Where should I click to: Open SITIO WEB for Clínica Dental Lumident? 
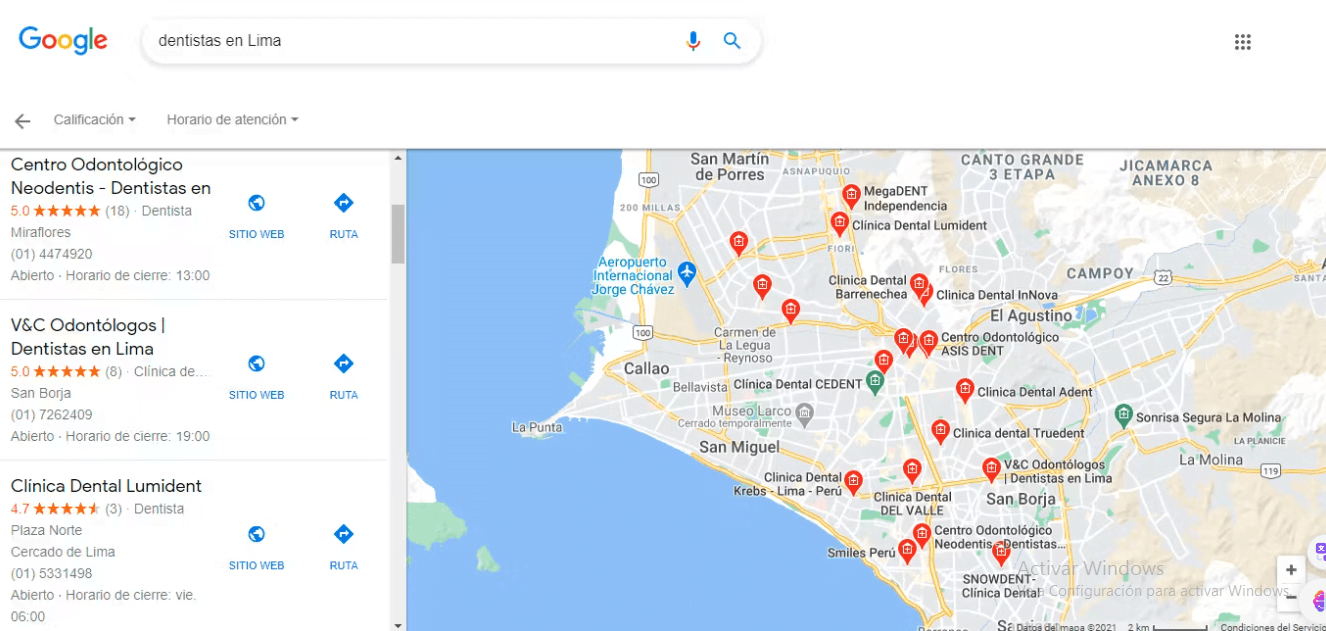[x=256, y=536]
